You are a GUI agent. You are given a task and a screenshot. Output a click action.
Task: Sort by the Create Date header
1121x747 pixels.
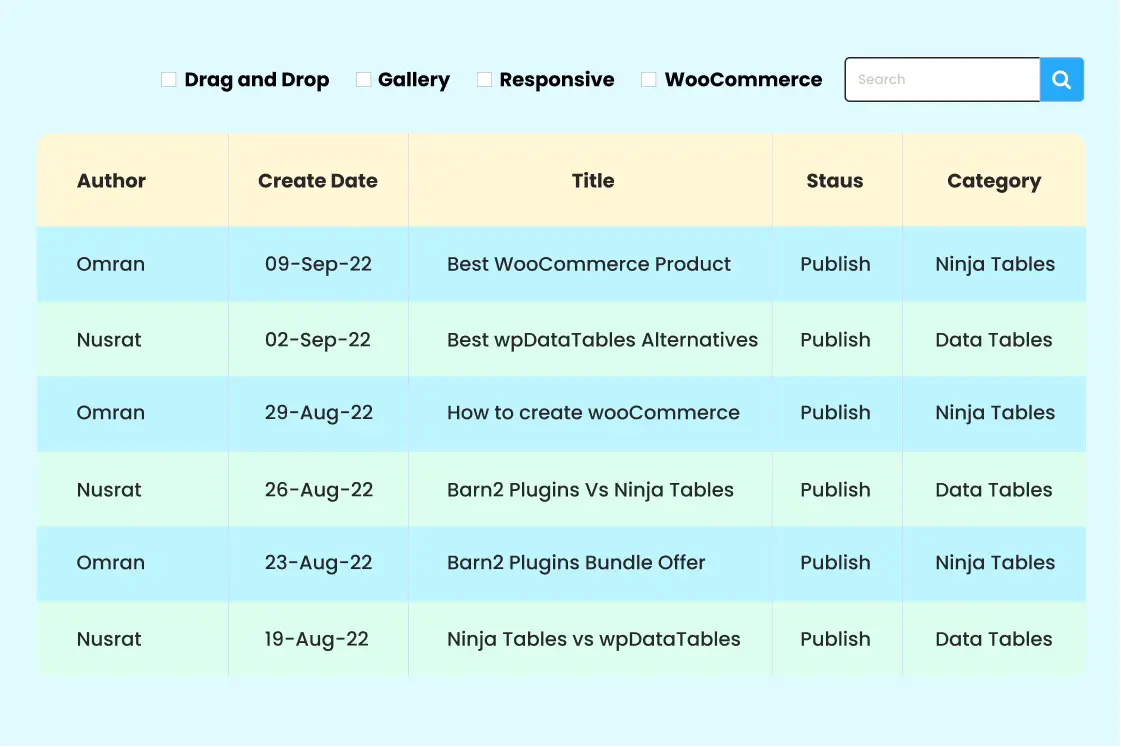pos(318,181)
